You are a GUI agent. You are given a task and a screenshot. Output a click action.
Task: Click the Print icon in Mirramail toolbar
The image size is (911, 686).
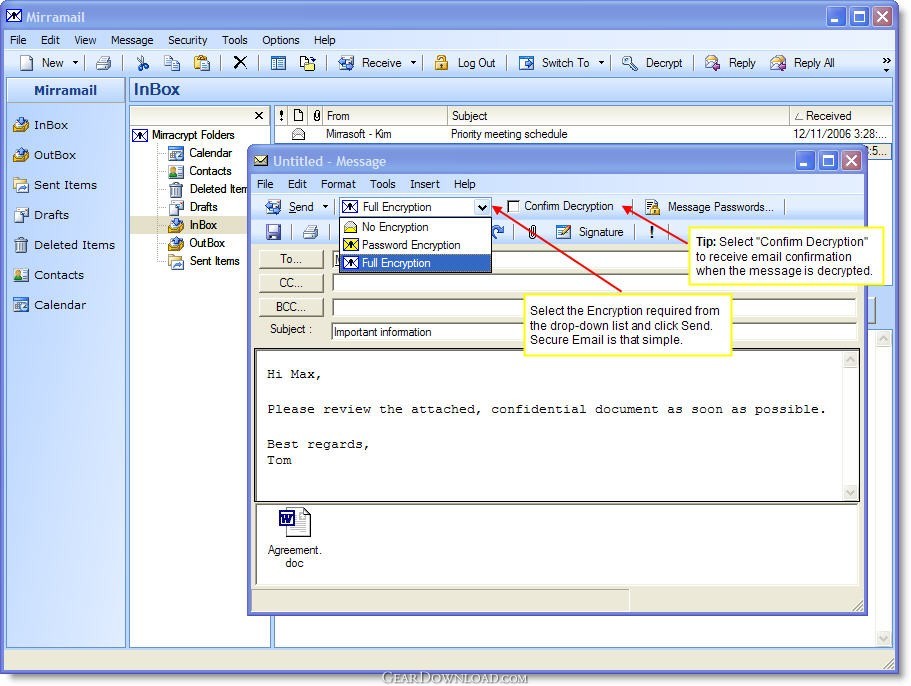tap(103, 63)
